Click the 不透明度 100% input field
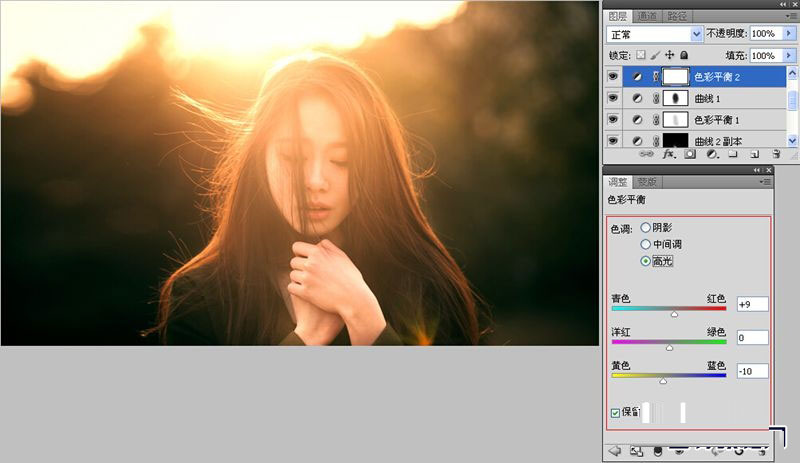 tap(766, 33)
